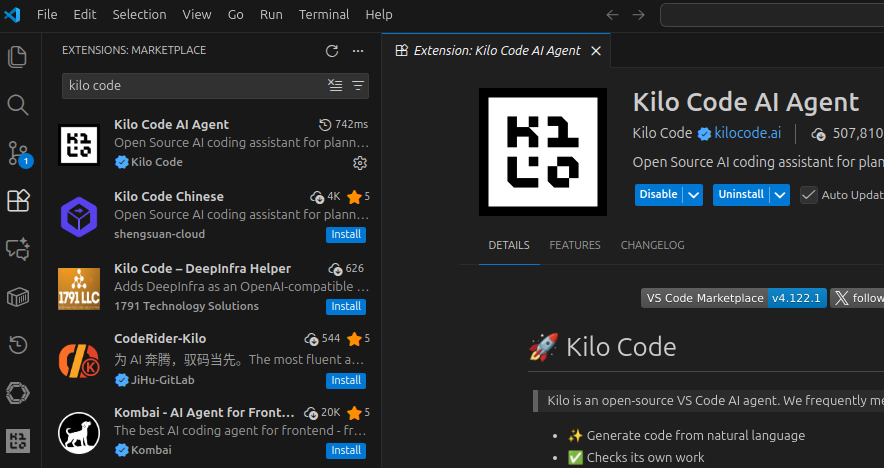The width and height of the screenshot is (884, 468).
Task: Expand the Disable button dropdown arrow
Action: pyautogui.click(x=693, y=195)
